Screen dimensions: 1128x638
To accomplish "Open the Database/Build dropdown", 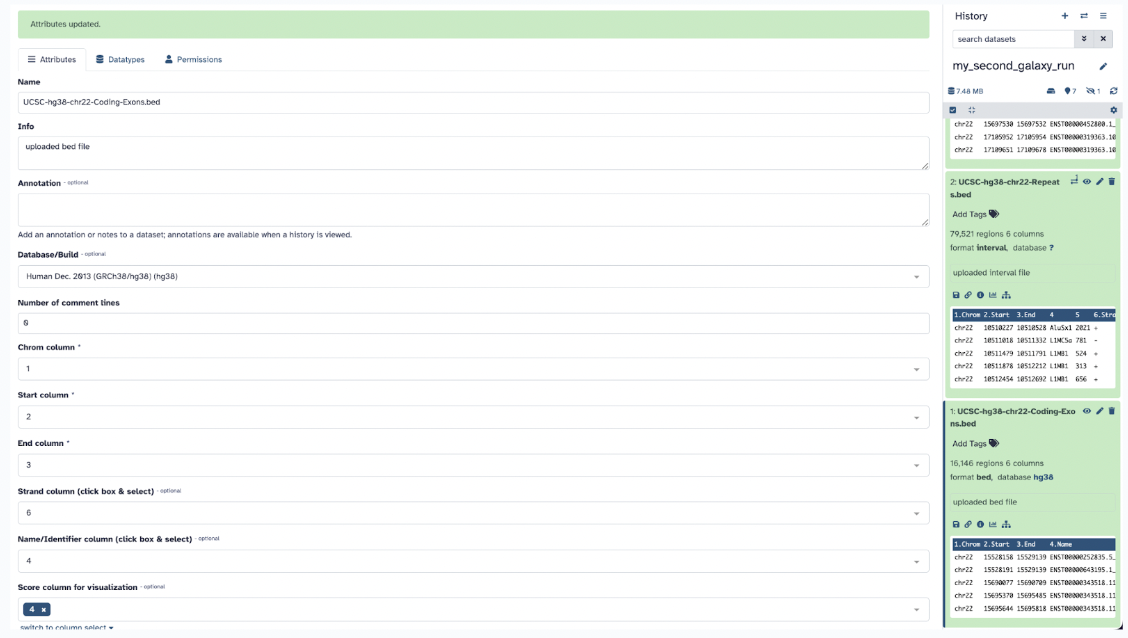I will (473, 276).
